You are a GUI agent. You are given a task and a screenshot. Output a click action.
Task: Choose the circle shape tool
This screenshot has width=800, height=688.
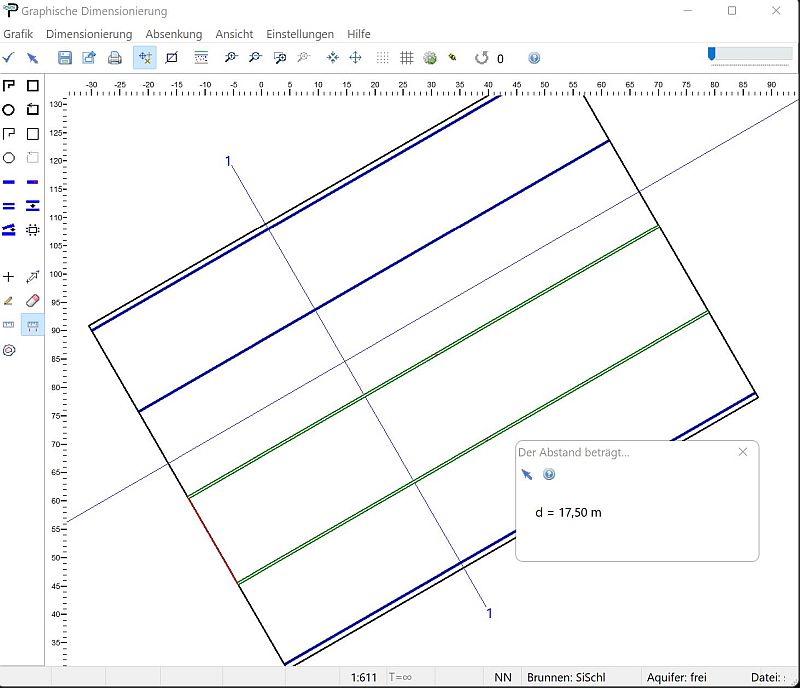[9, 110]
